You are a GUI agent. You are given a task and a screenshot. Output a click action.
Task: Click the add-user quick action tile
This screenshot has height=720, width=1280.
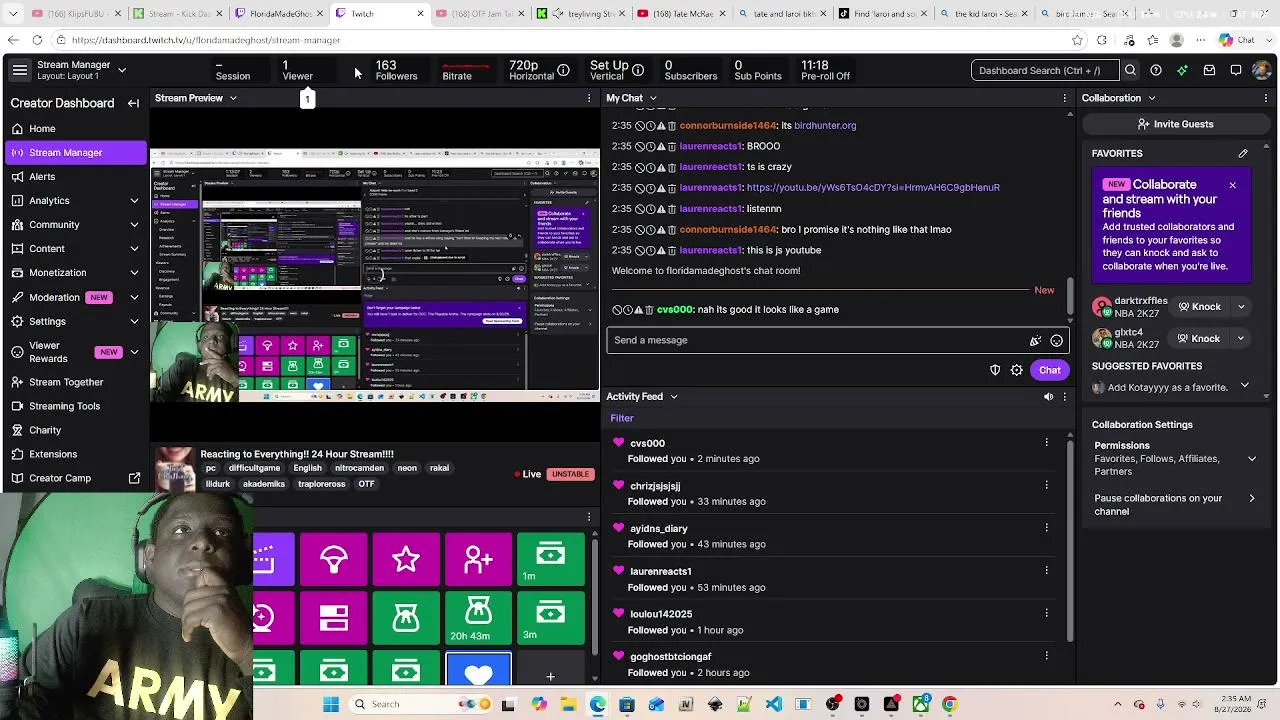tap(478, 559)
